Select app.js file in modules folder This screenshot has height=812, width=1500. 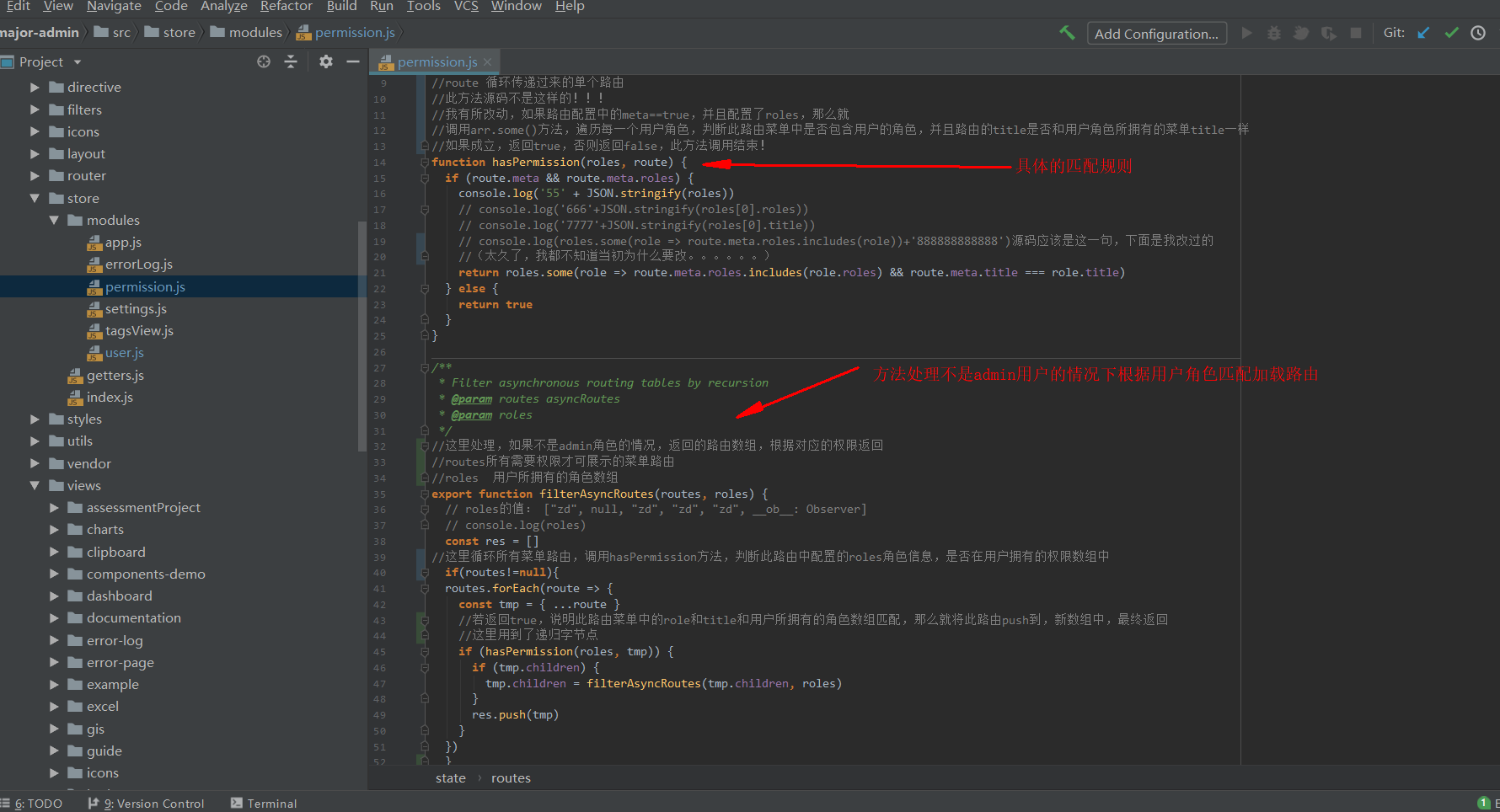pos(123,243)
